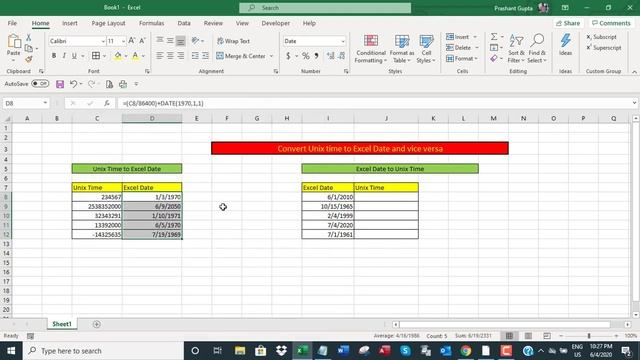
Task: Apply the Borders icon
Action: (x=96, y=56)
